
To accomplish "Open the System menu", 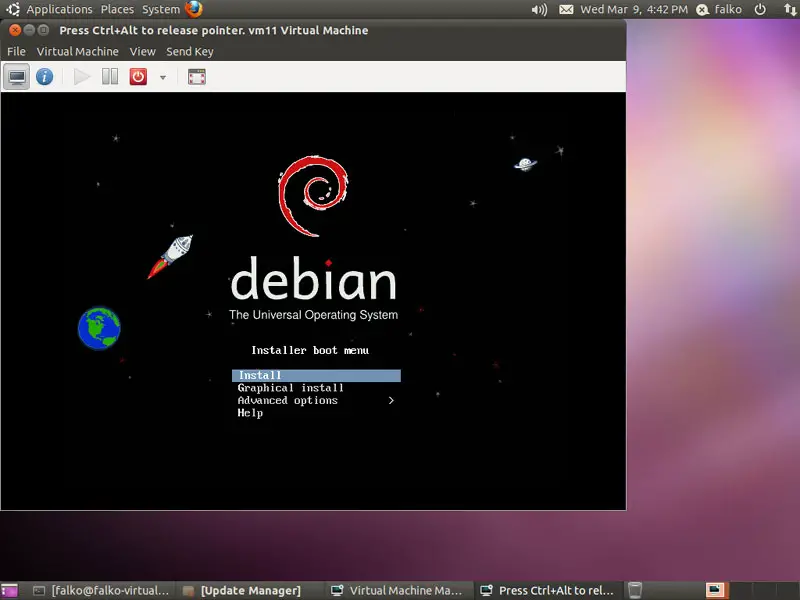I will [x=161, y=9].
